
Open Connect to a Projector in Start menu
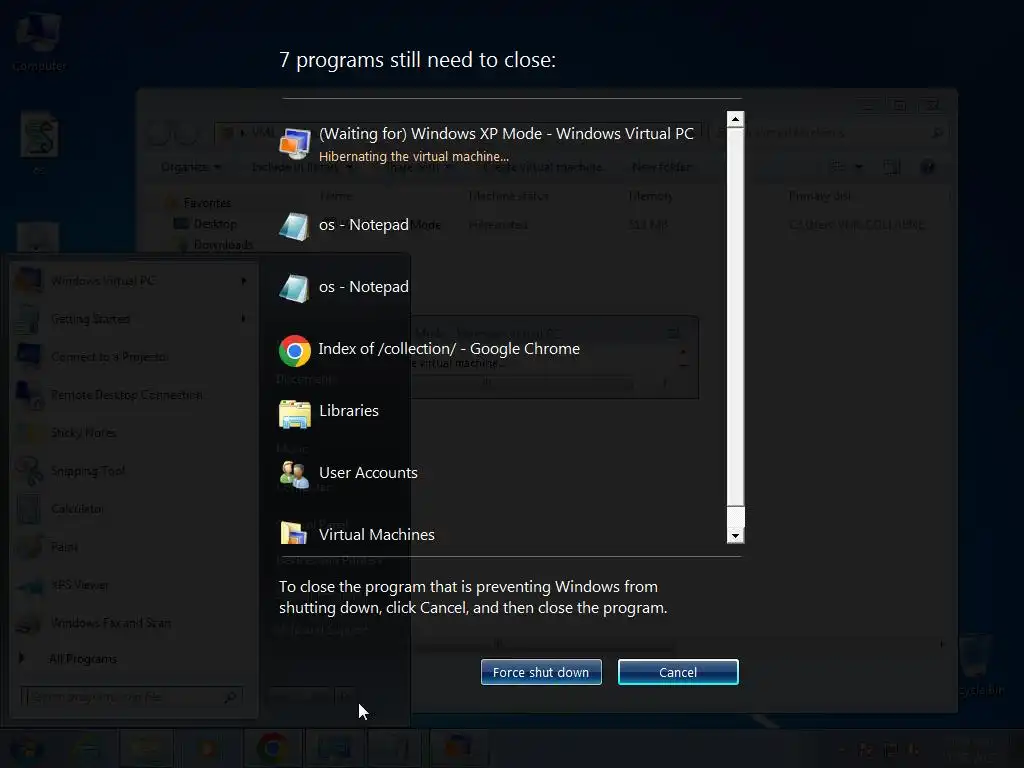pos(134,357)
